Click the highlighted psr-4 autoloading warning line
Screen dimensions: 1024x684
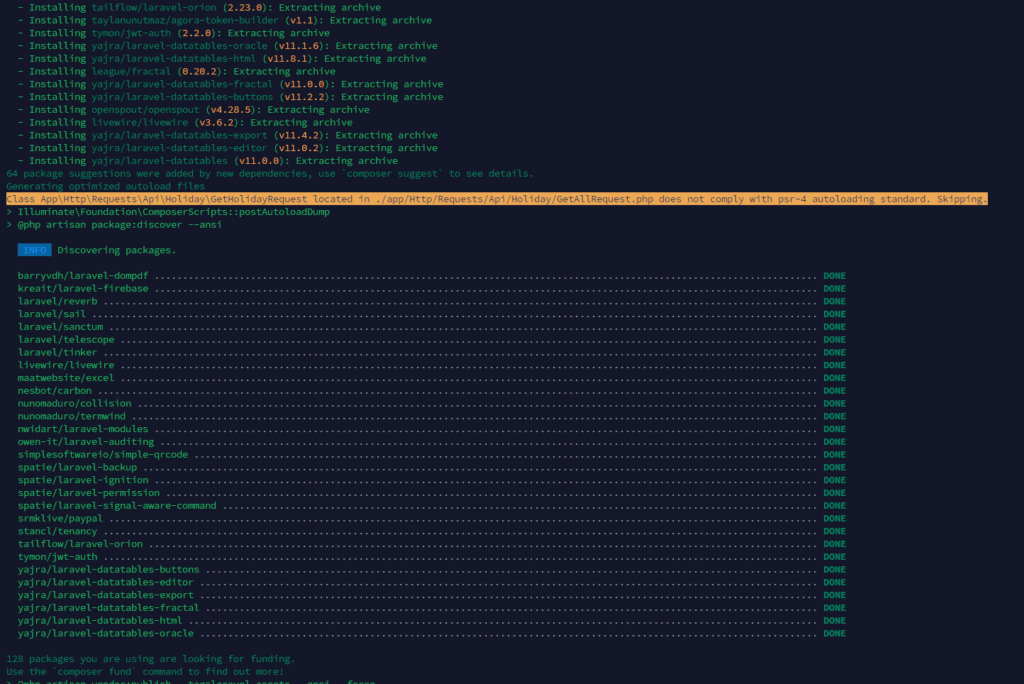pos(497,199)
